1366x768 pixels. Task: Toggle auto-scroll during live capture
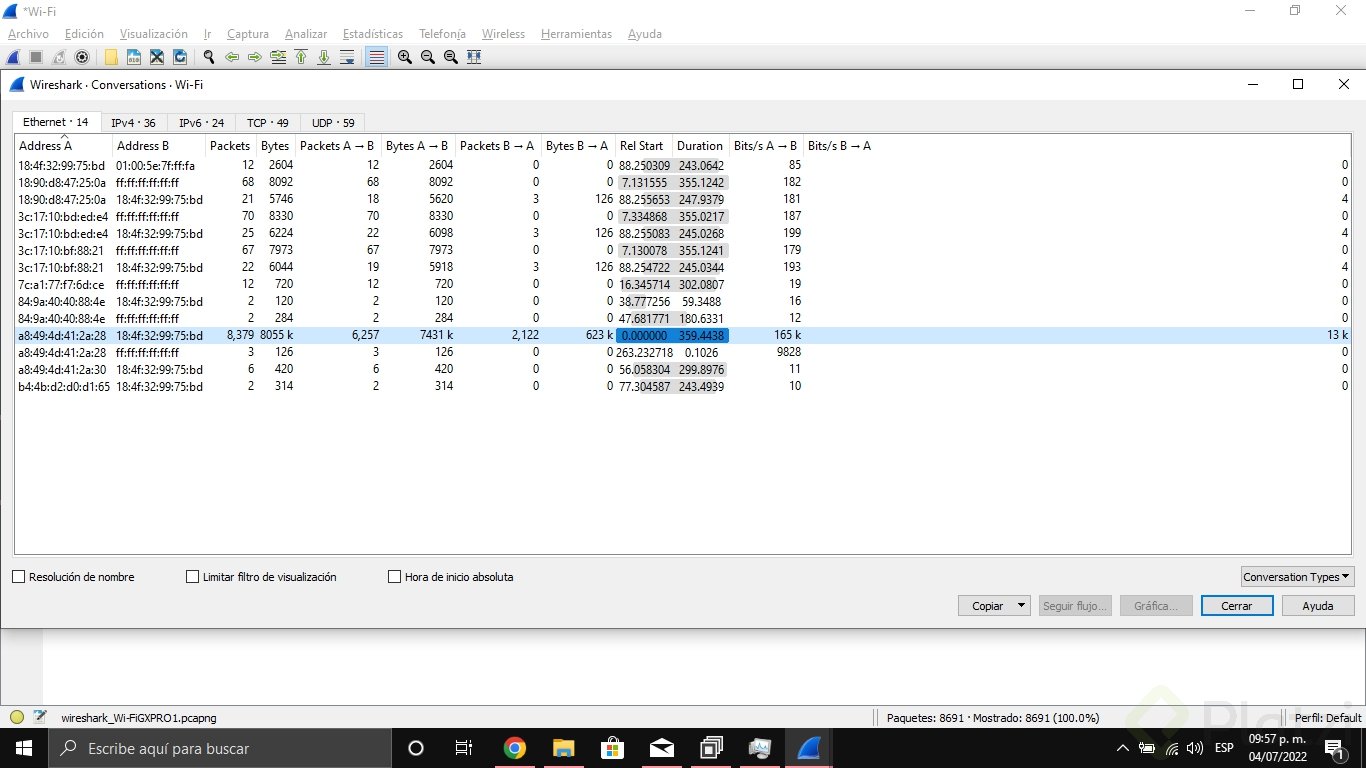pyautogui.click(x=347, y=57)
